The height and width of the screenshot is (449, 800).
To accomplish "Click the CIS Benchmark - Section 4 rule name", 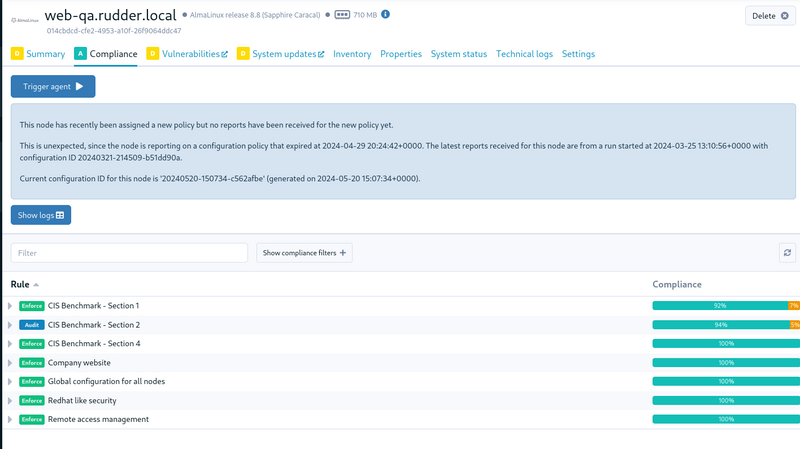I will pos(94,343).
